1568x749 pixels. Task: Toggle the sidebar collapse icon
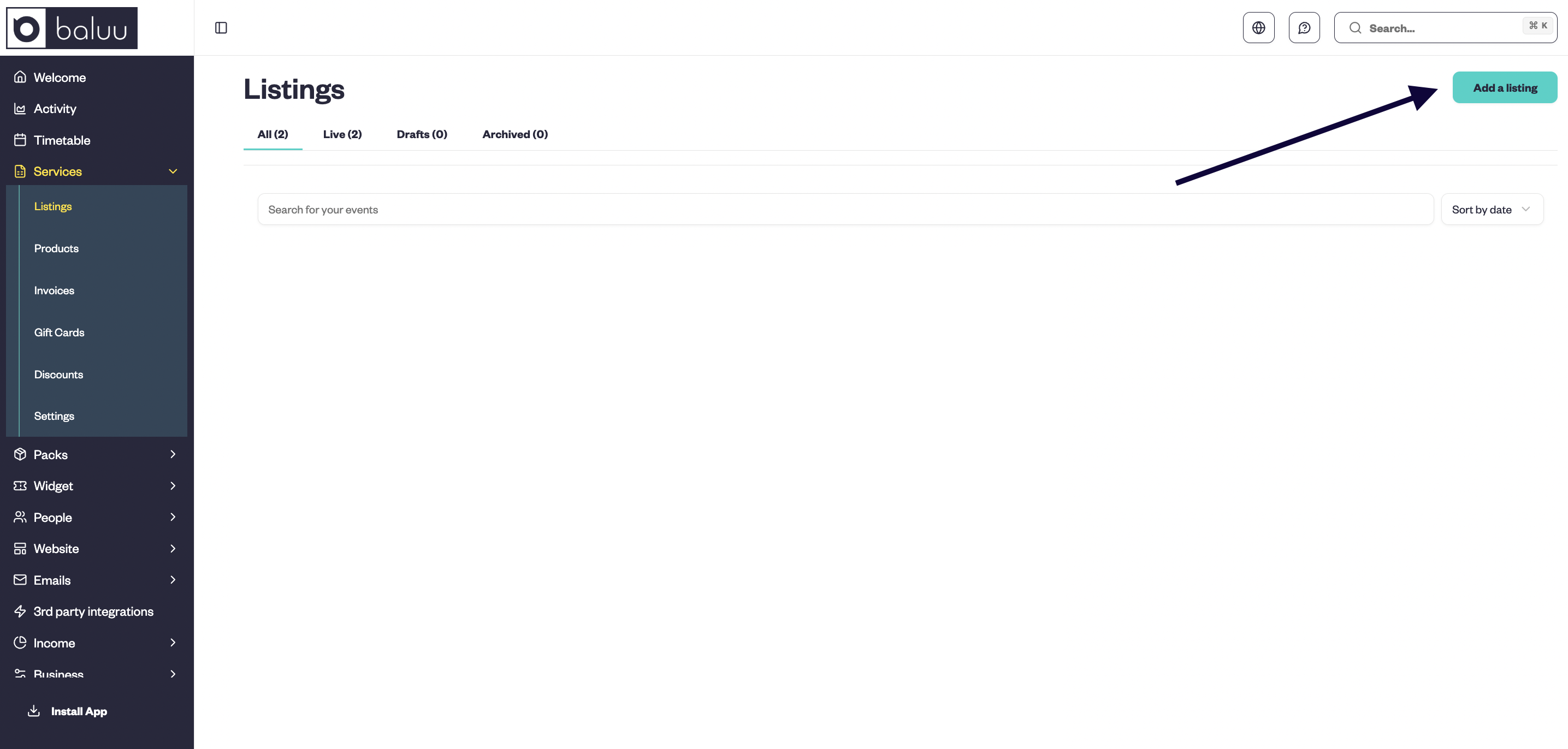[221, 28]
